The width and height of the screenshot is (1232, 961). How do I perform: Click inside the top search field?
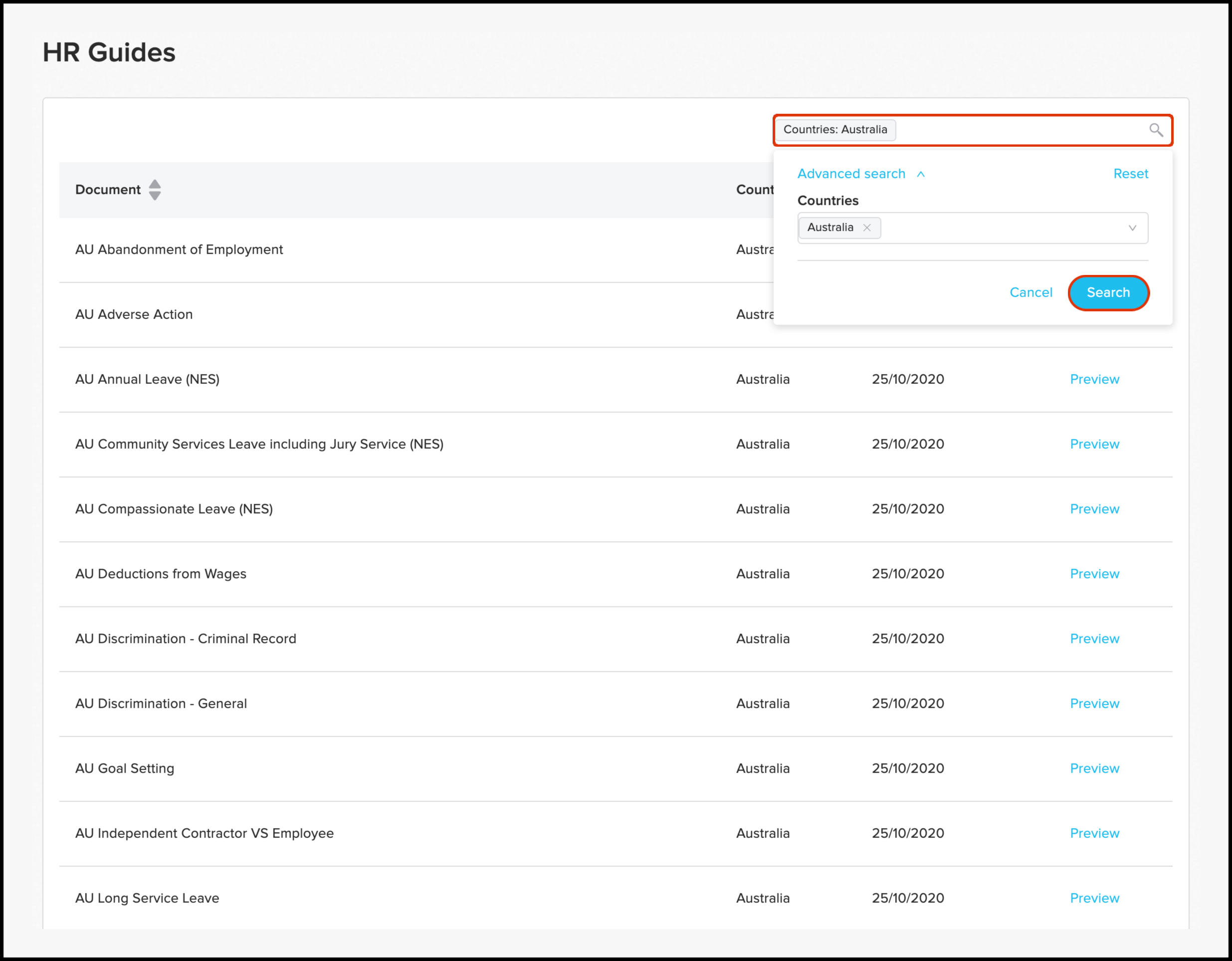1016,130
